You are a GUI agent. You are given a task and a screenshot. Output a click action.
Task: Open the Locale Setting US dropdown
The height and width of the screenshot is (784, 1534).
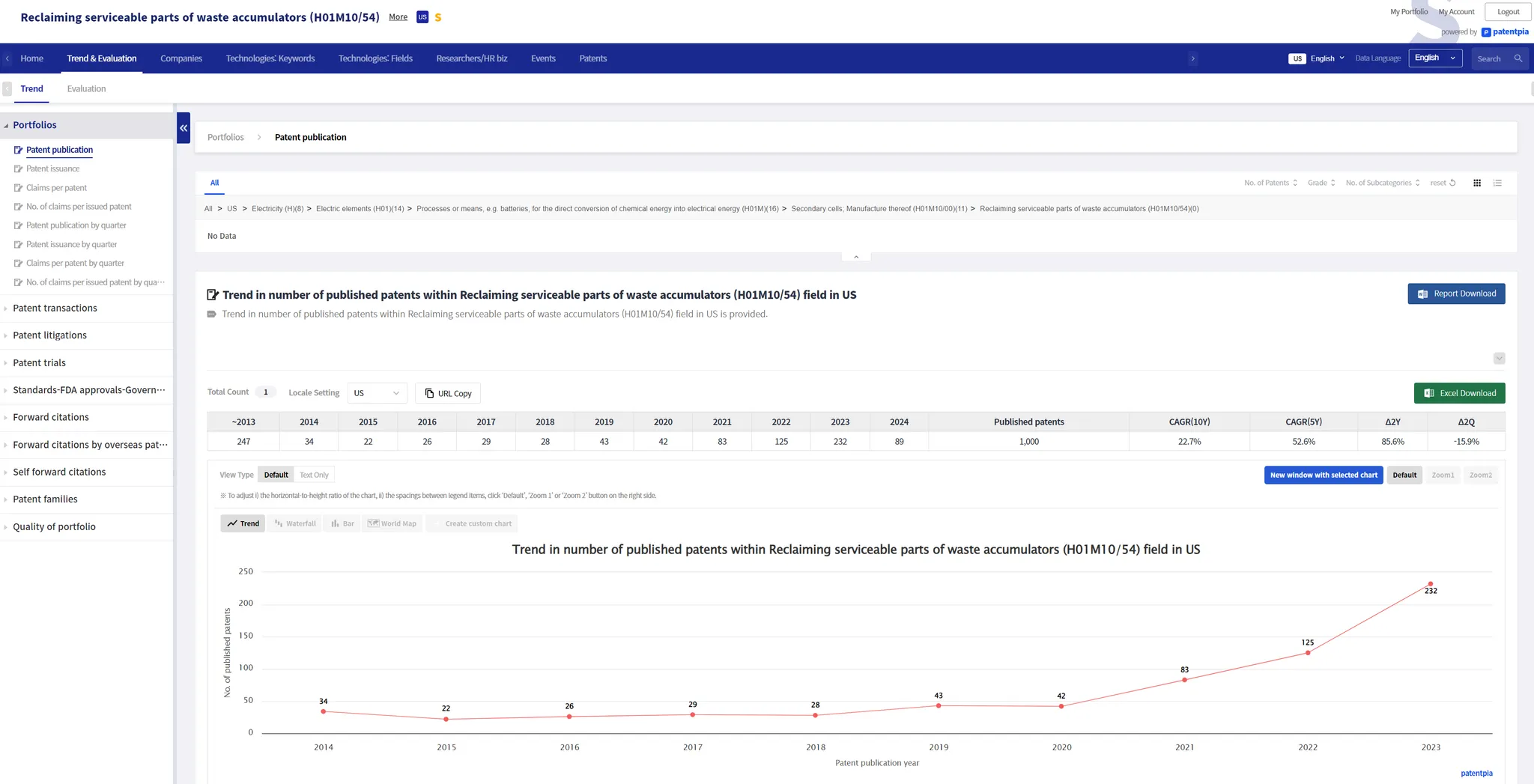point(377,393)
